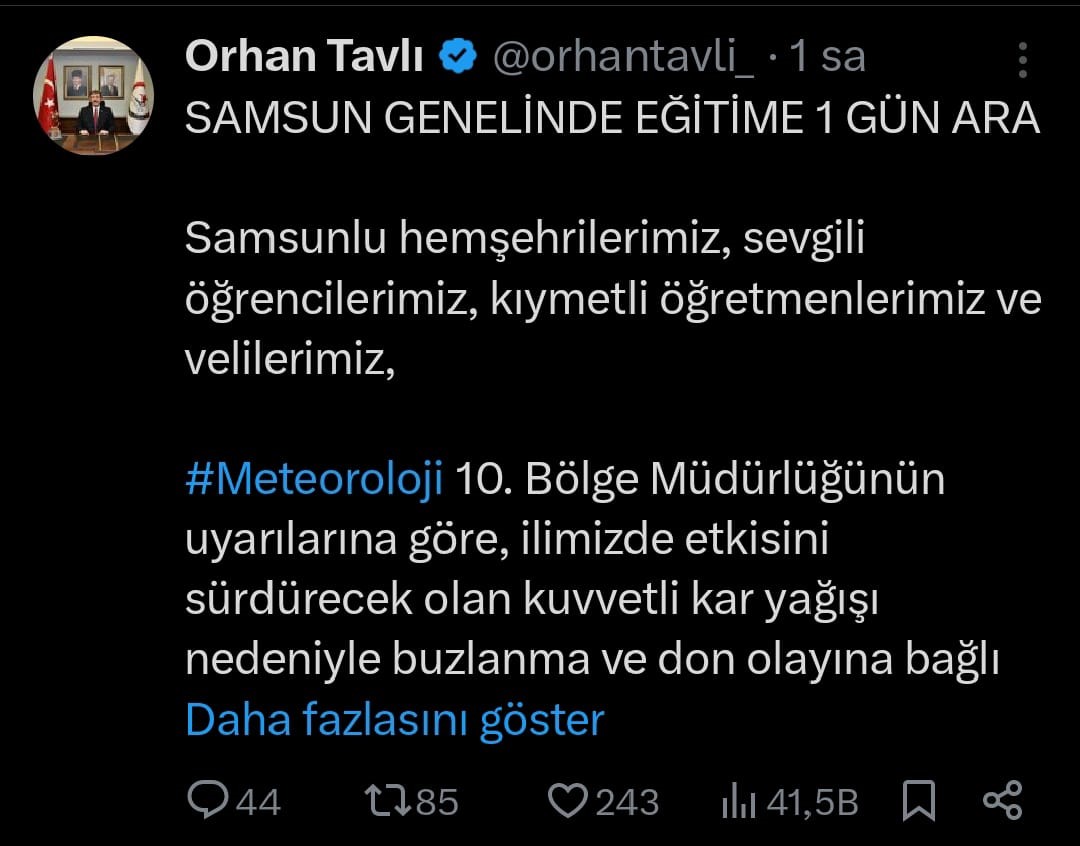This screenshot has height=846, width=1080.
Task: Click the like count 243
Action: click(627, 801)
